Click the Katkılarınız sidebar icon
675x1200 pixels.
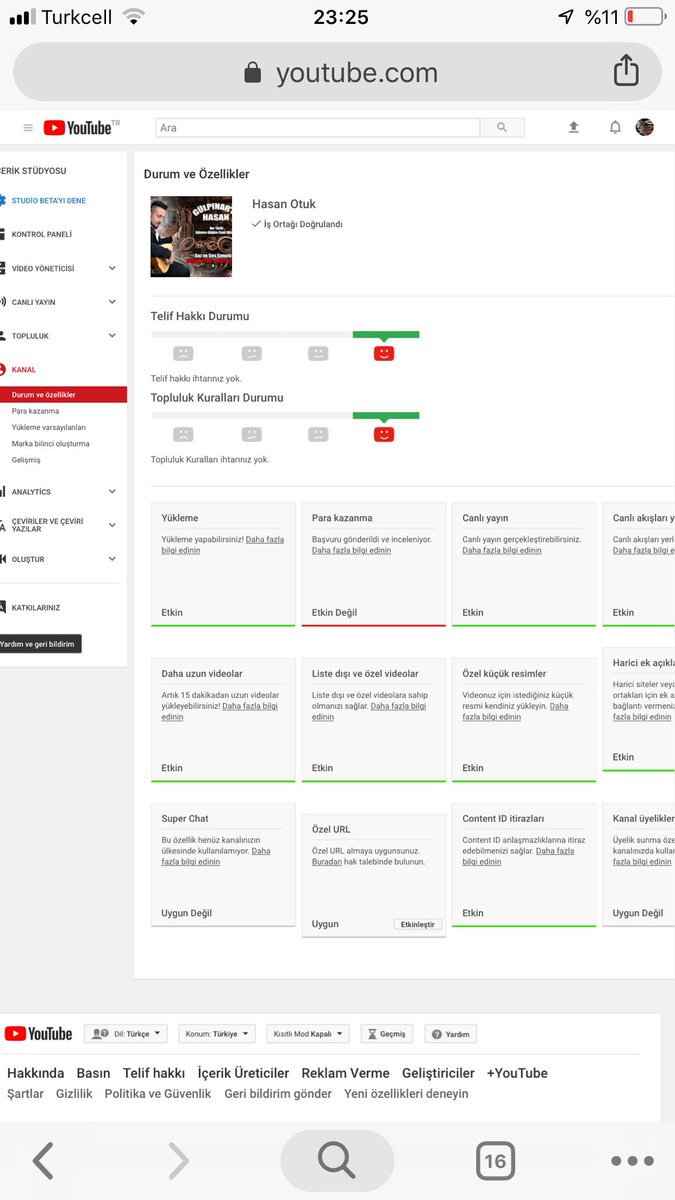(x=3, y=607)
